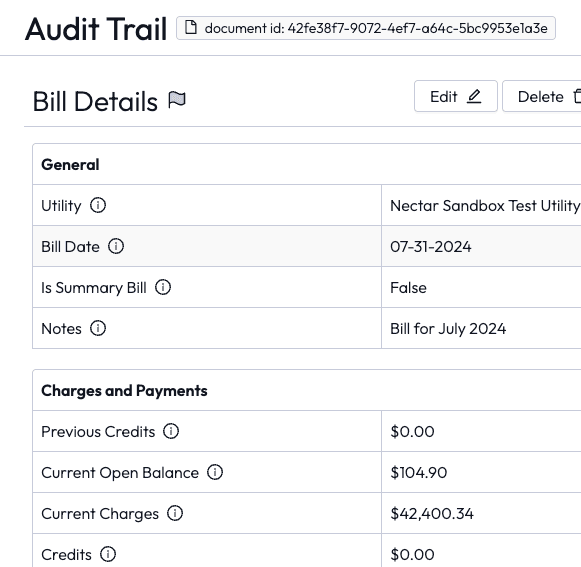Click the Previous Credits field label
Image resolution: width=581 pixels, height=567 pixels.
98,431
